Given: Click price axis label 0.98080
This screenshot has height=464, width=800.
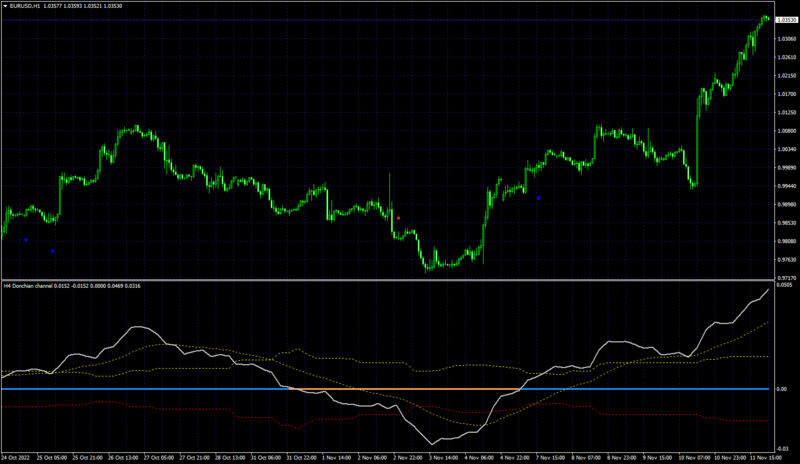Looking at the screenshot, I should (786, 241).
